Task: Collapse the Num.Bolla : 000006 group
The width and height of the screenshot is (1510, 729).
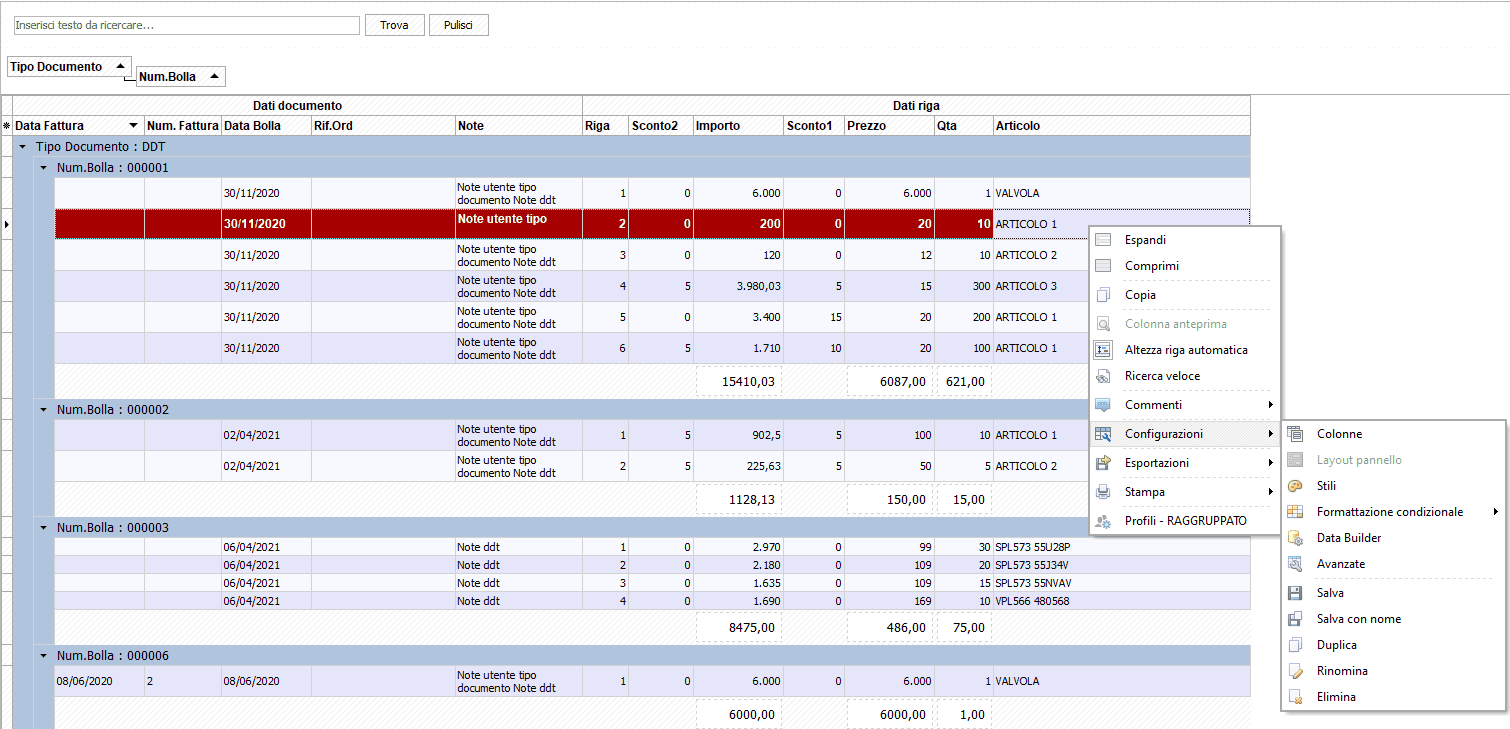Action: [43, 656]
